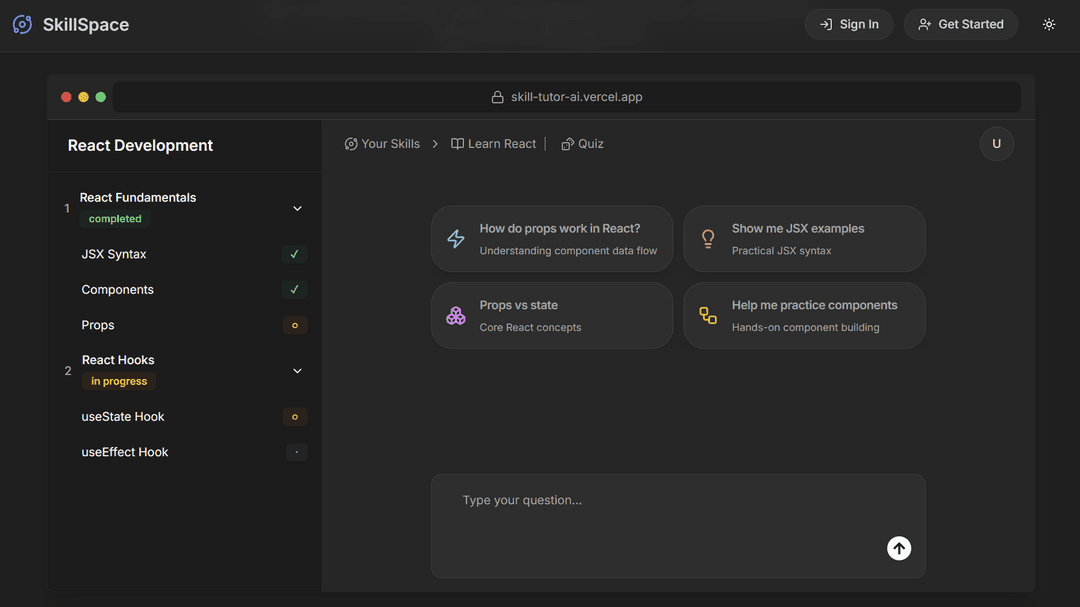Open the Quiz tab

(x=582, y=144)
